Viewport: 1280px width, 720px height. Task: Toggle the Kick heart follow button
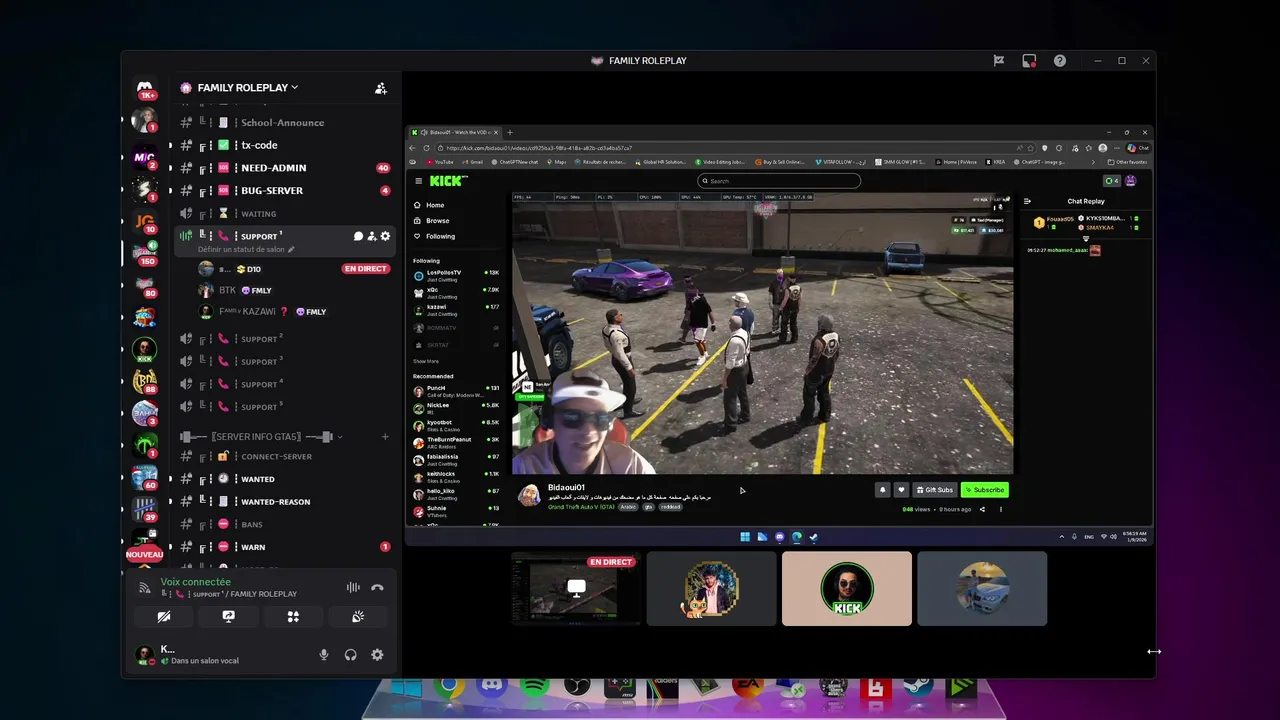pyautogui.click(x=901, y=490)
